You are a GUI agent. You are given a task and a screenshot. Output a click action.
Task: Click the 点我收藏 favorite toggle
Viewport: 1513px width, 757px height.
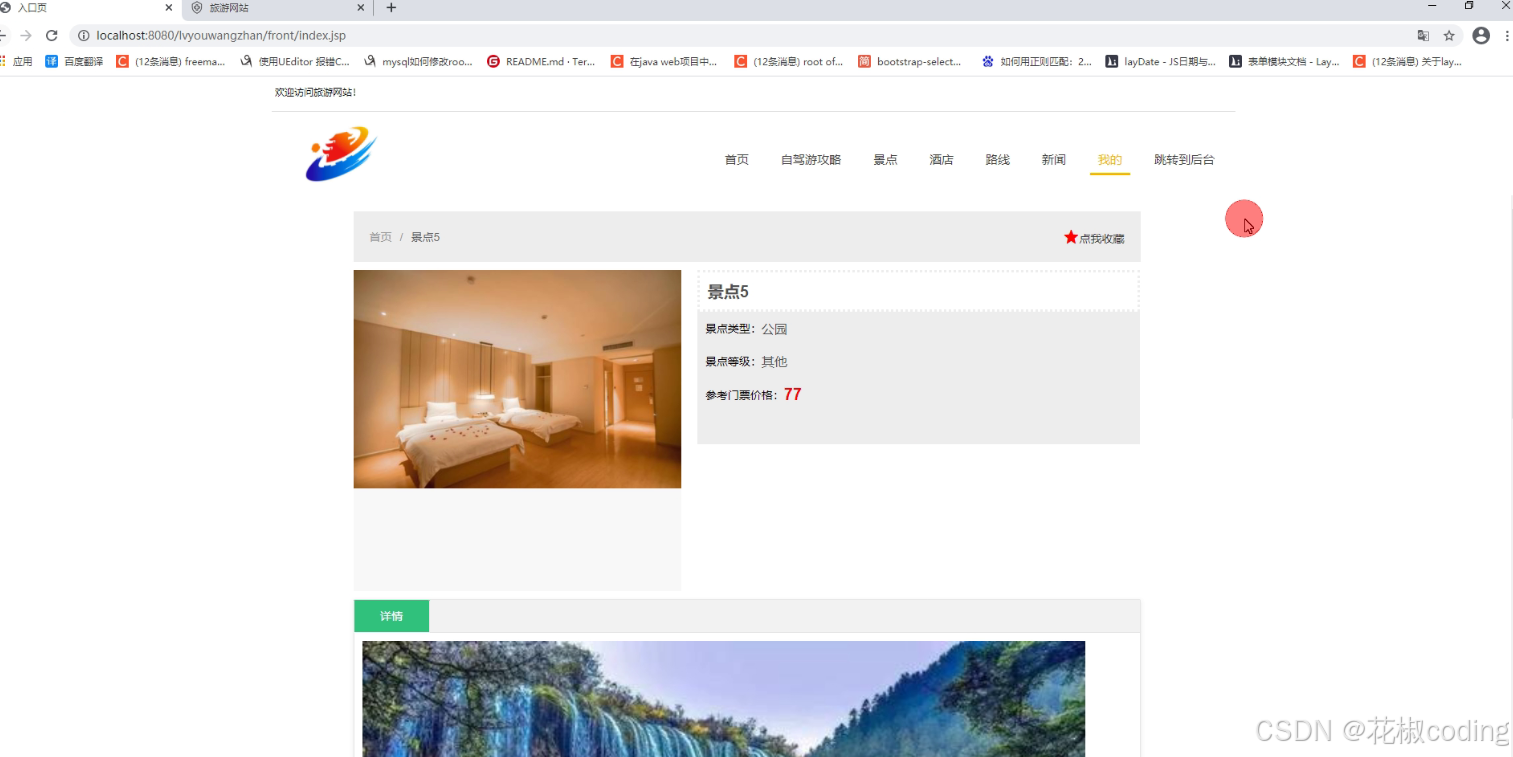(1103, 238)
